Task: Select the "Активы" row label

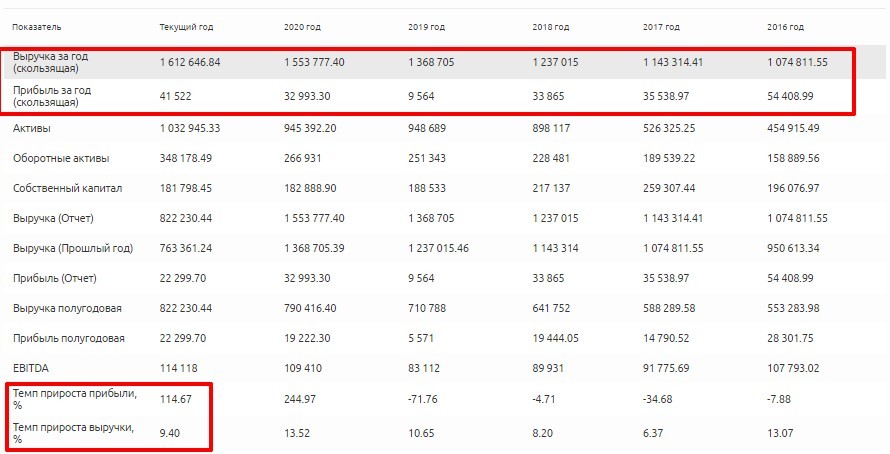Action: click(x=32, y=129)
